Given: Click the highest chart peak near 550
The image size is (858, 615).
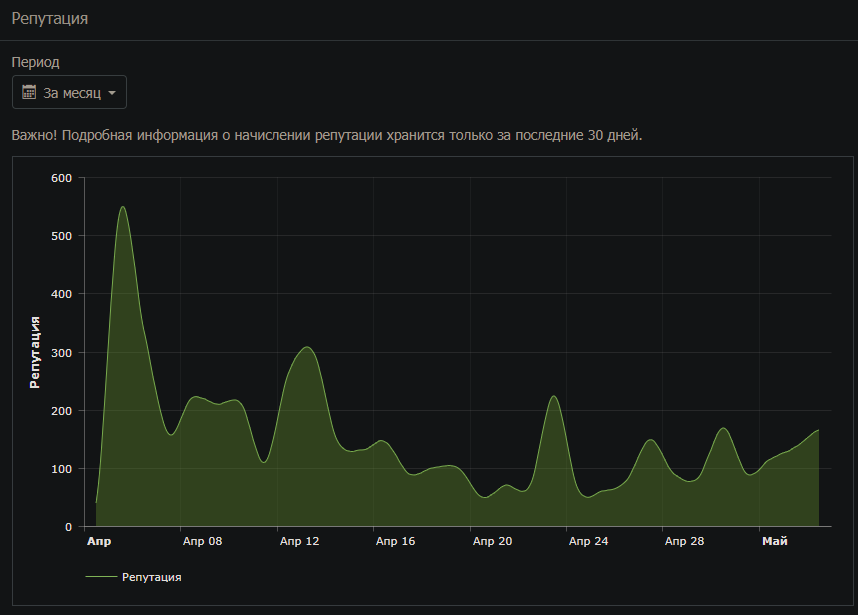Looking at the screenshot, I should point(122,207).
